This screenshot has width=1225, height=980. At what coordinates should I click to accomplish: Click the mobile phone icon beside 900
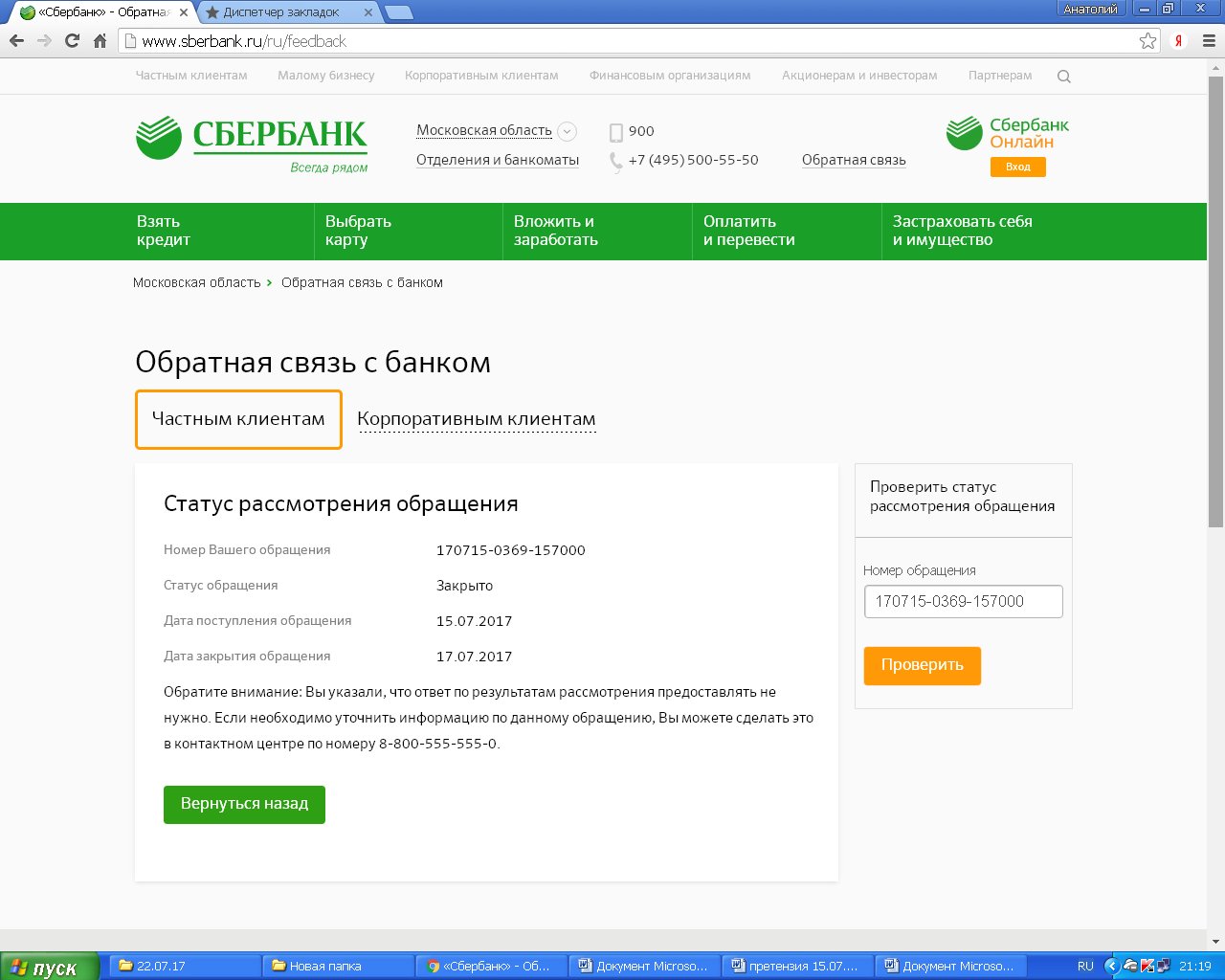(615, 132)
